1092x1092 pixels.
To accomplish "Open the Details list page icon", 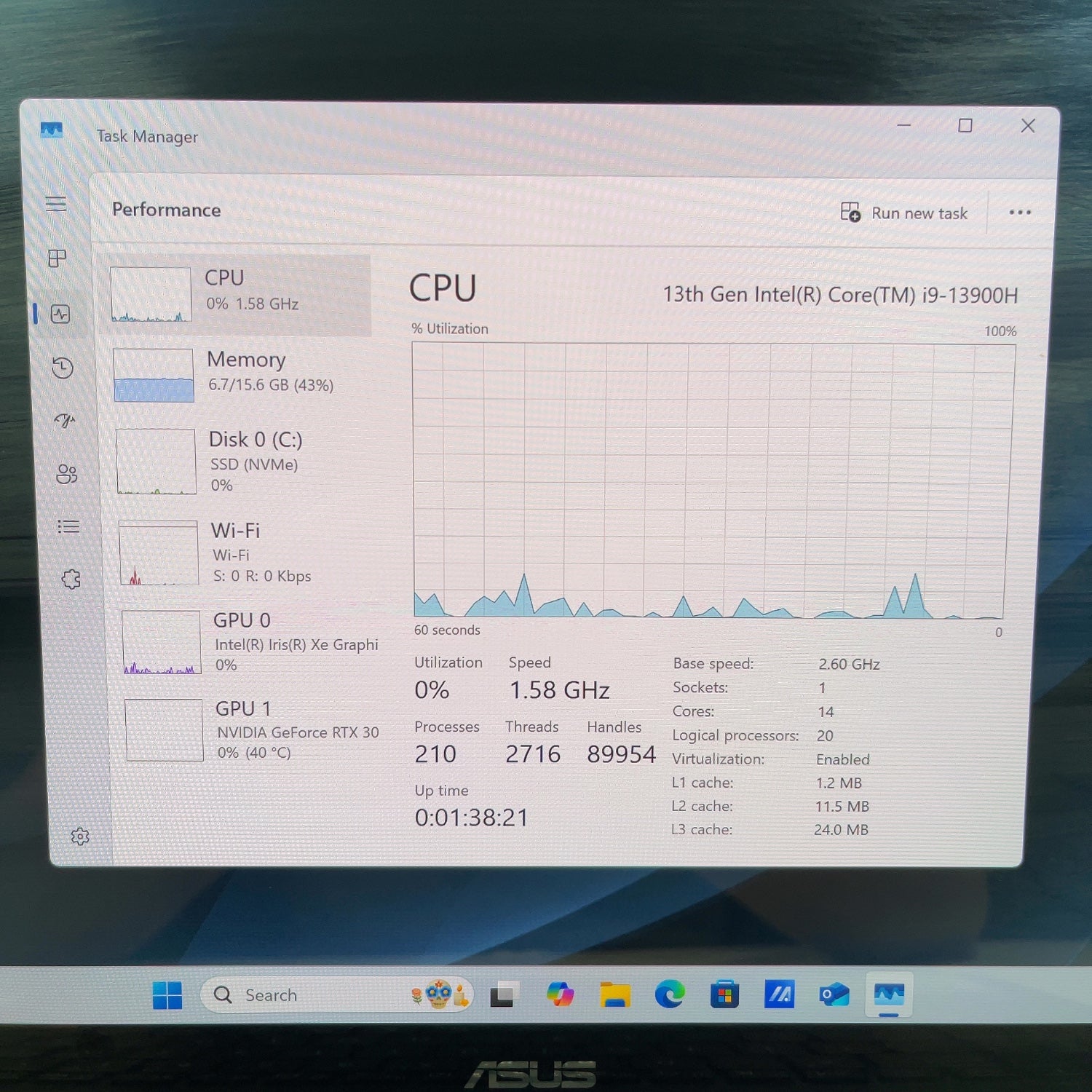I will 68,526.
